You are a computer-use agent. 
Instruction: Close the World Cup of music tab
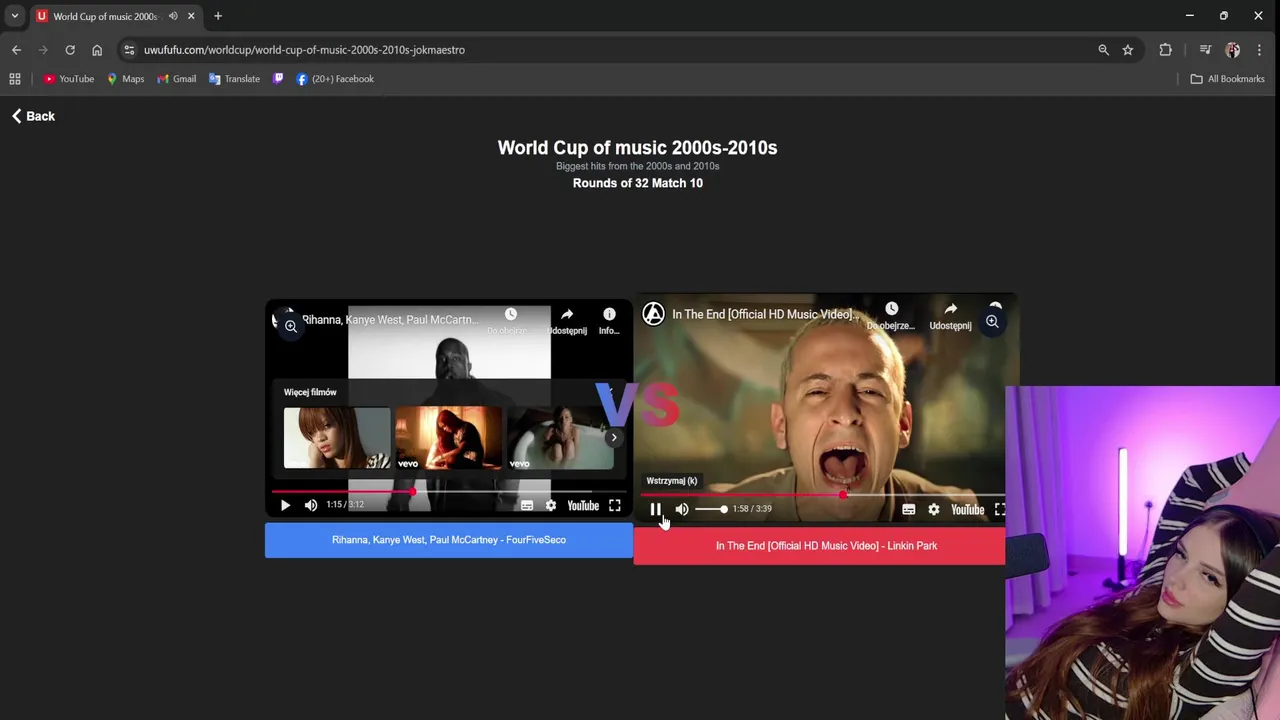(x=191, y=16)
